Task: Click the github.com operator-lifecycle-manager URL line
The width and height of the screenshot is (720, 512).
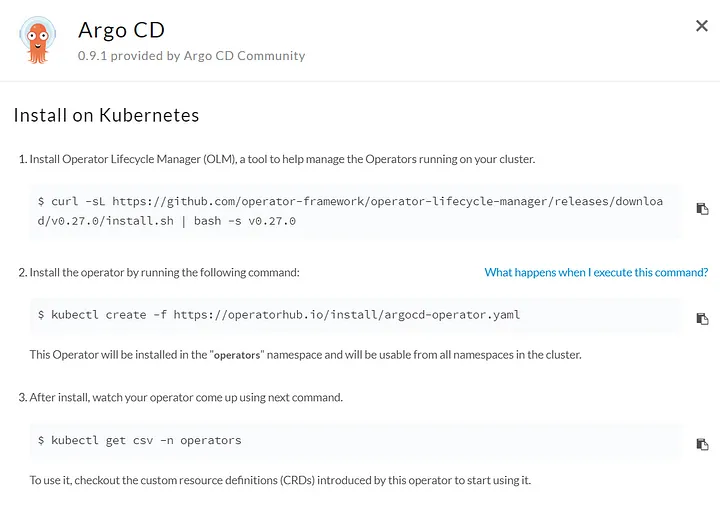Action: coord(350,202)
